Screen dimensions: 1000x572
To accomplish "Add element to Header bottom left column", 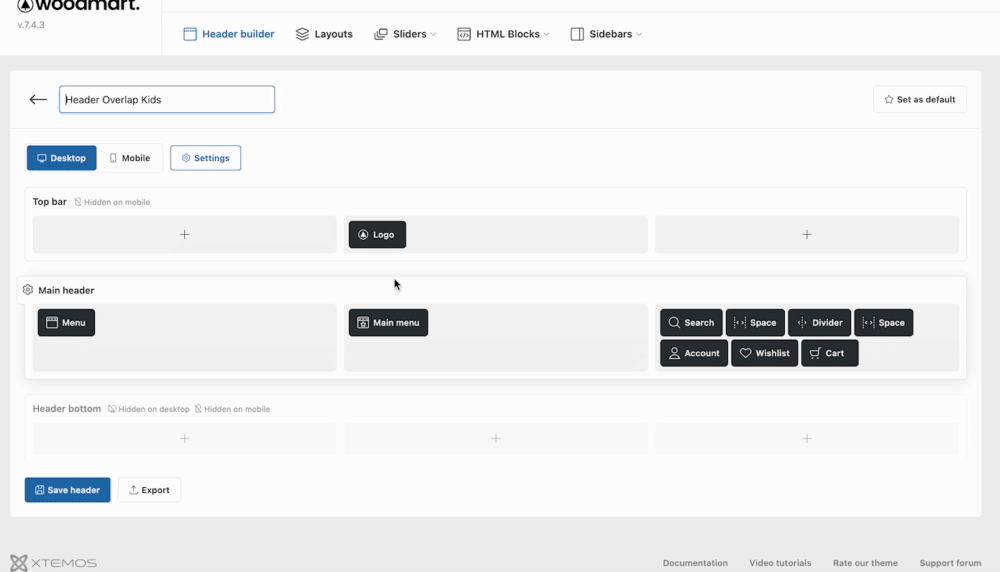I will (184, 439).
